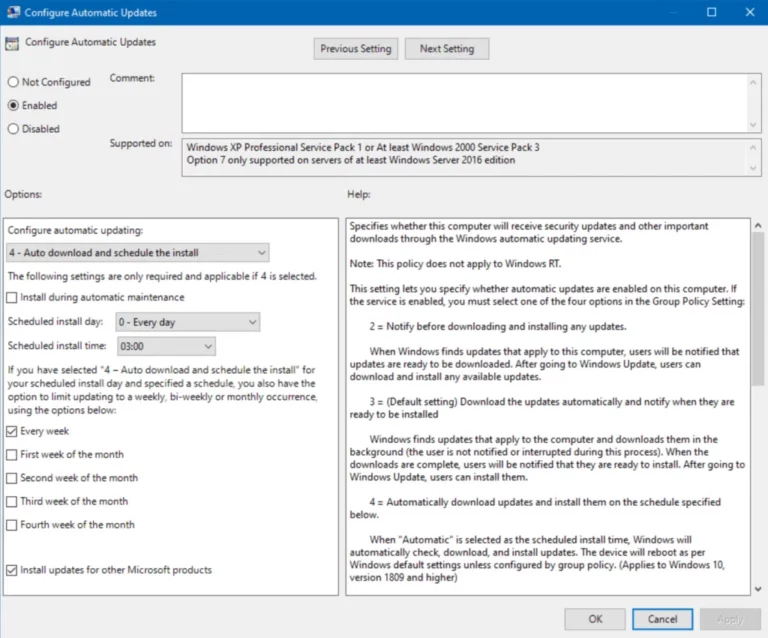Select the Not Configured radio option
The image size is (768, 638).
(x=13, y=82)
